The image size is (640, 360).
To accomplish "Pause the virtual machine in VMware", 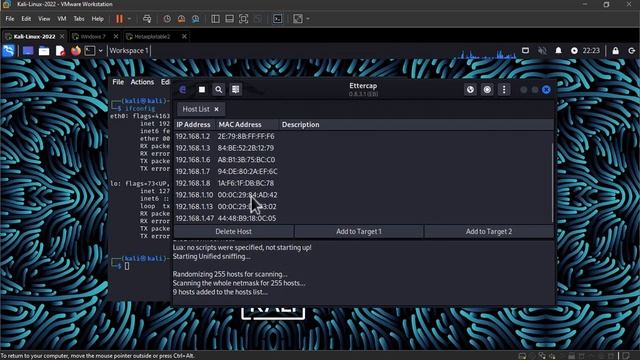I will pyautogui.click(x=119, y=19).
